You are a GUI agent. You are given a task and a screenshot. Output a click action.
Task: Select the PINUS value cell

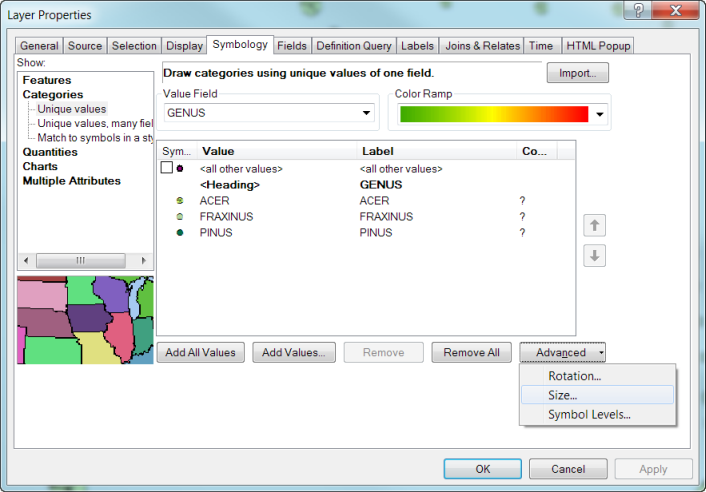tap(216, 233)
